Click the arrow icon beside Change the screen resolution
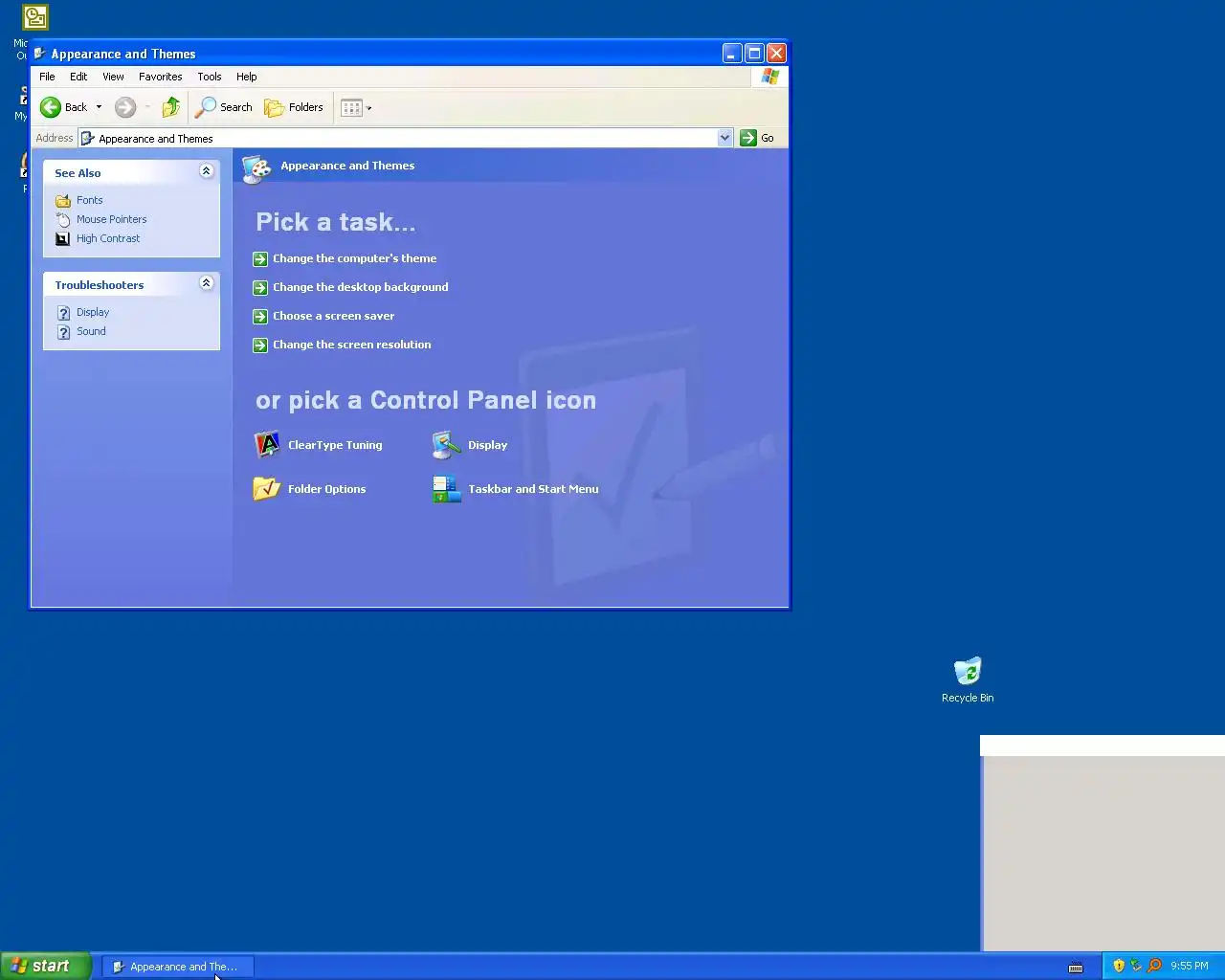This screenshot has width=1225, height=980. [260, 345]
